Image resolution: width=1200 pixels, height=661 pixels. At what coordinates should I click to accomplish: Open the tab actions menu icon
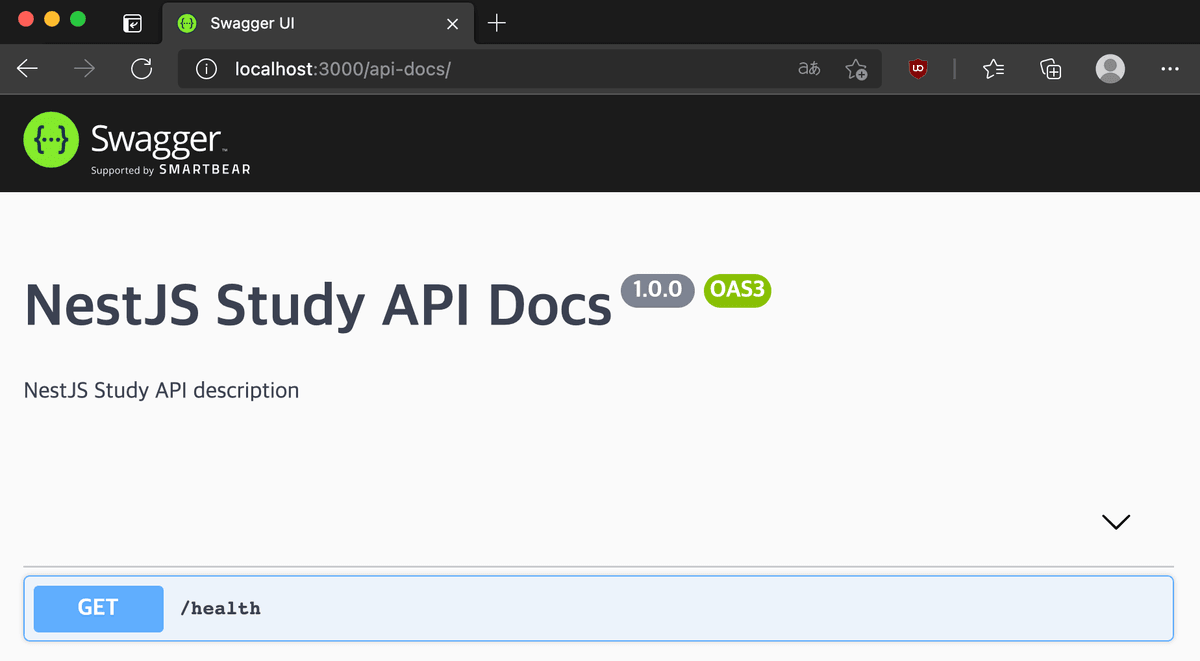[132, 24]
